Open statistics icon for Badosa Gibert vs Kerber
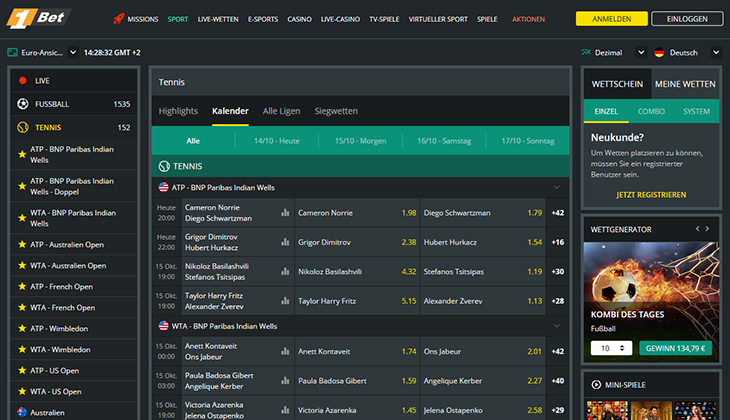The image size is (730, 420). [285, 380]
